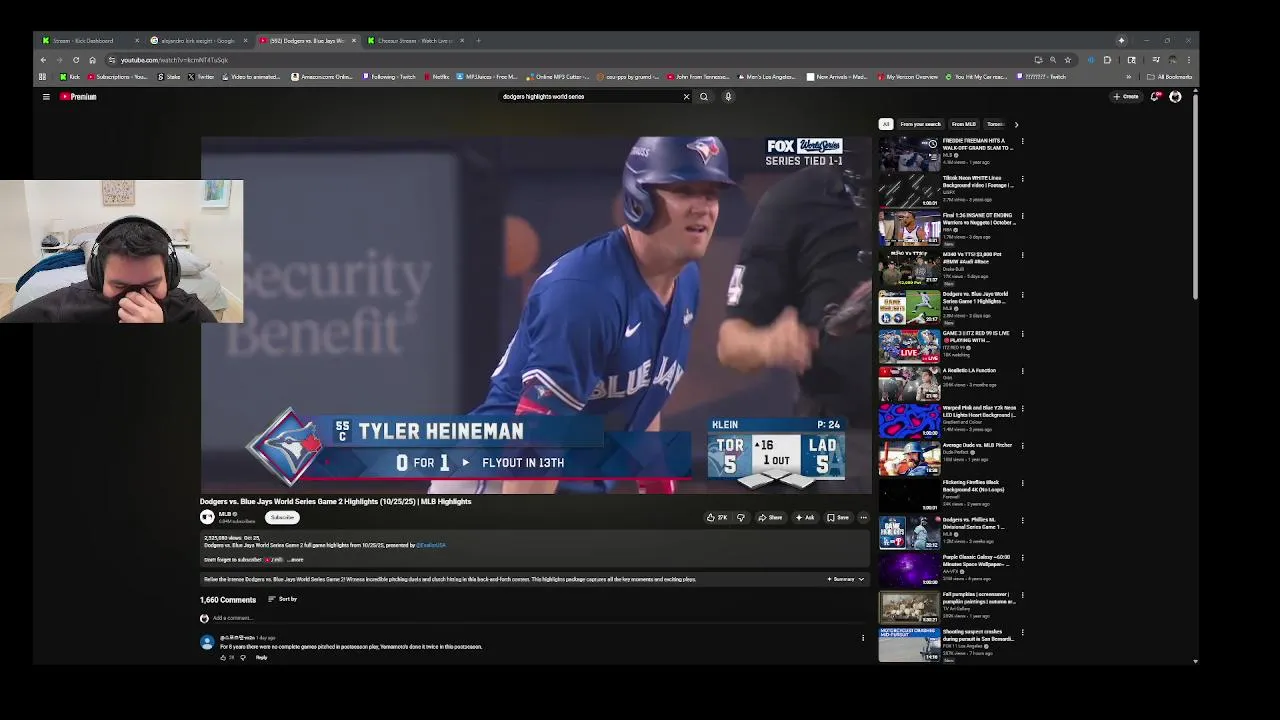Viewport: 1280px width, 720px height.
Task: Switch to the Stream - Kick Dashboard tab
Action: [x=90, y=41]
